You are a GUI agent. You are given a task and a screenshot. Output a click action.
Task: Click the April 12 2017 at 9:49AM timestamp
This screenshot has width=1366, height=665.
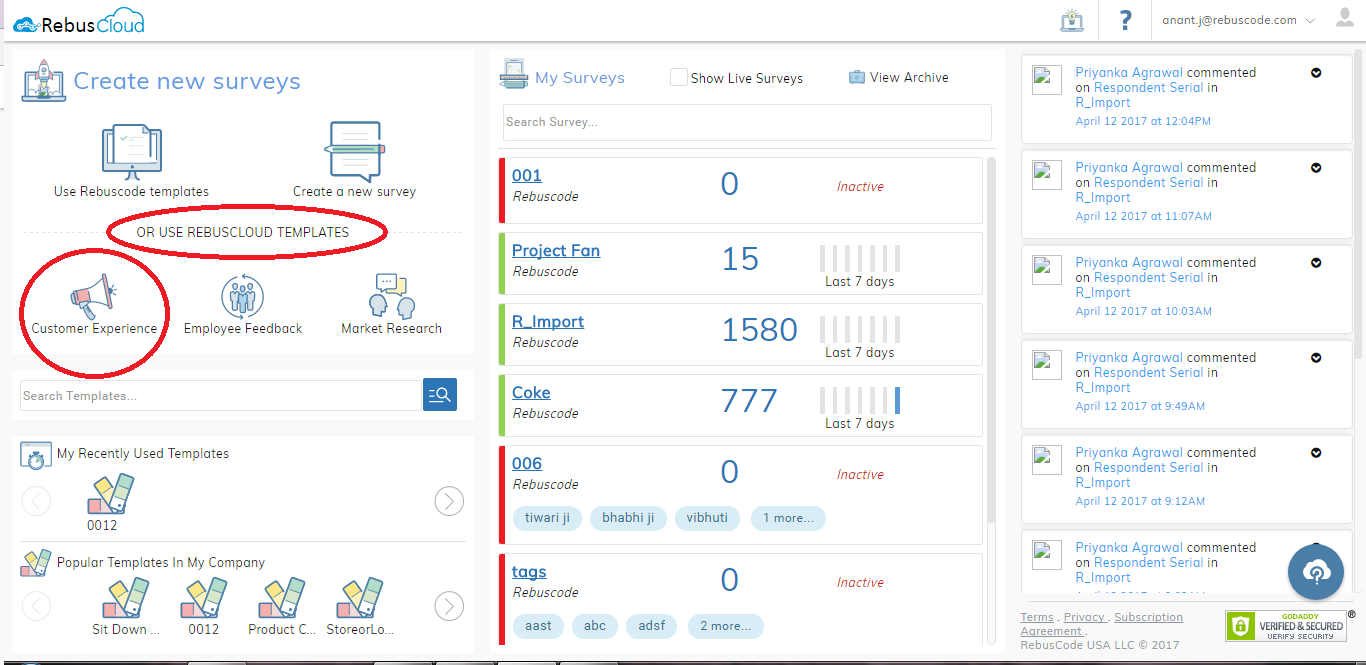pyautogui.click(x=1140, y=406)
